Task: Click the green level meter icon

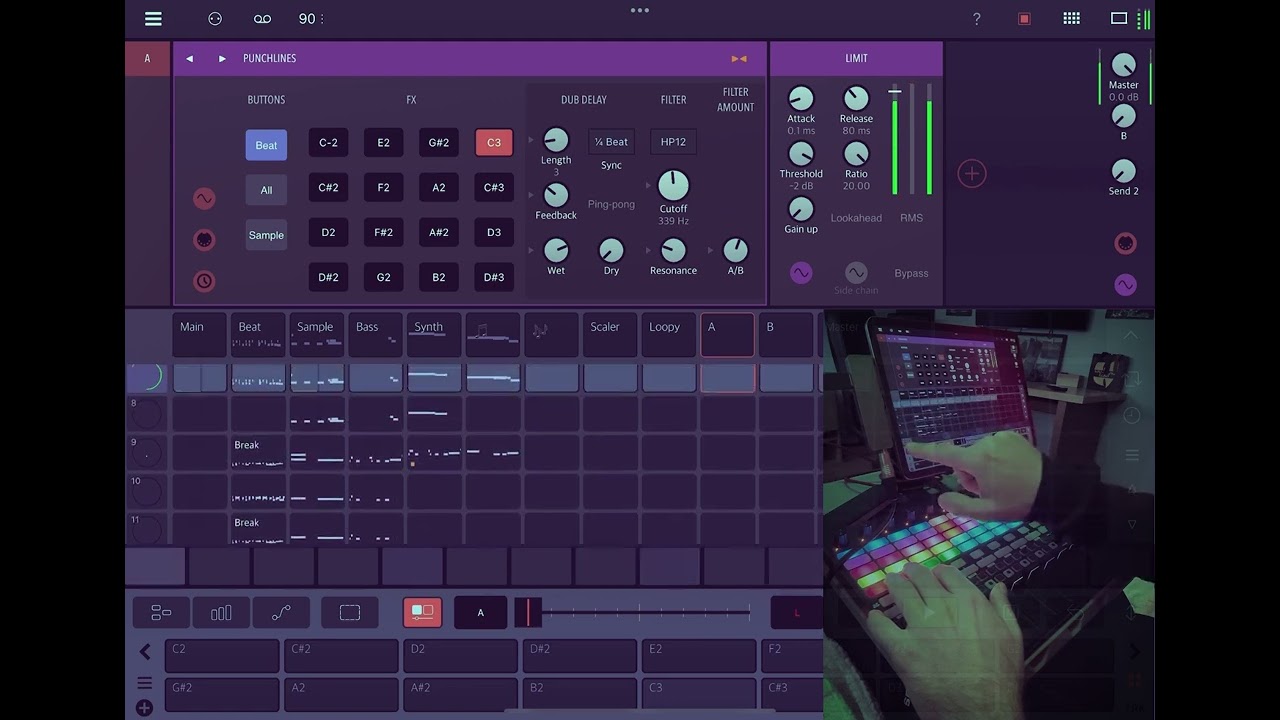Action: click(x=1144, y=18)
